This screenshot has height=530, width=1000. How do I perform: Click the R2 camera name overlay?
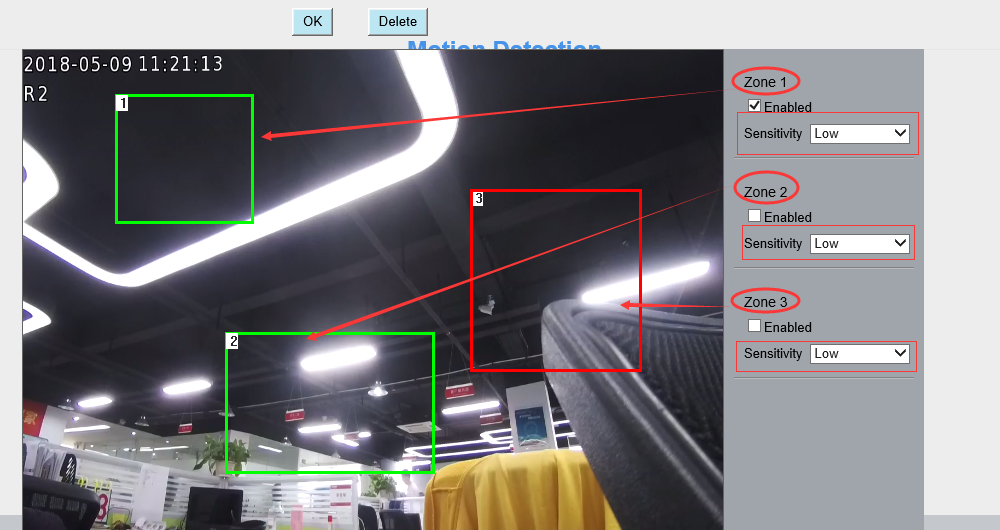coord(36,94)
